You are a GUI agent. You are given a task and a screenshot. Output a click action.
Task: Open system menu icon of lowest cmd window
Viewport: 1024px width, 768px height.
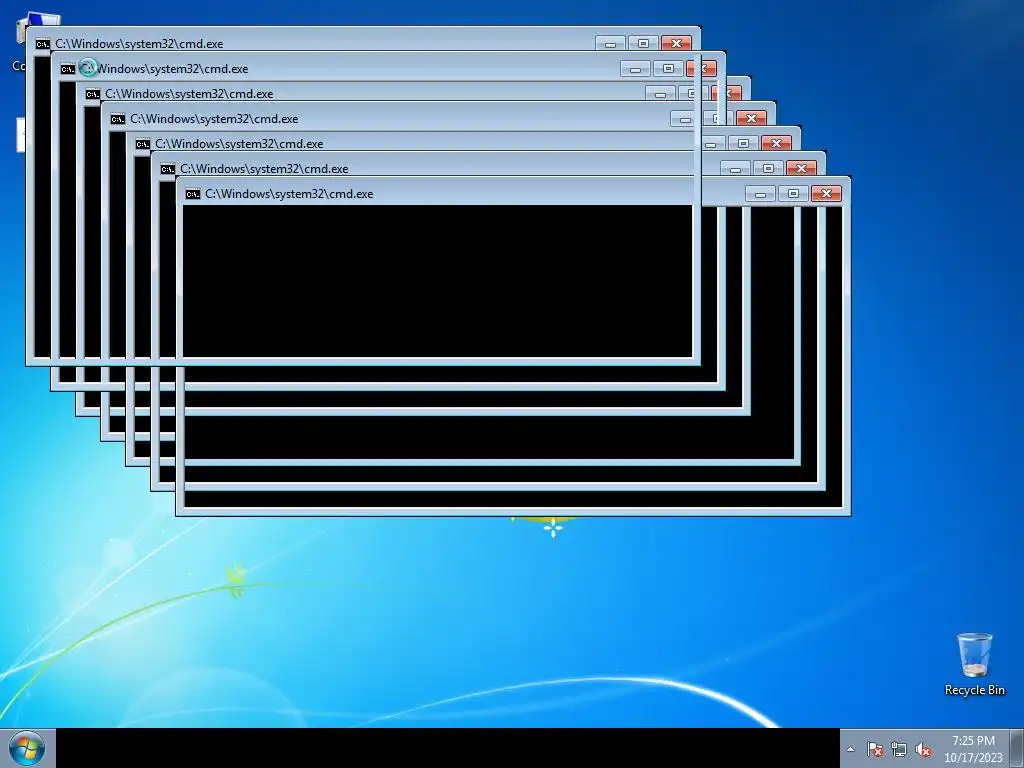pos(193,194)
